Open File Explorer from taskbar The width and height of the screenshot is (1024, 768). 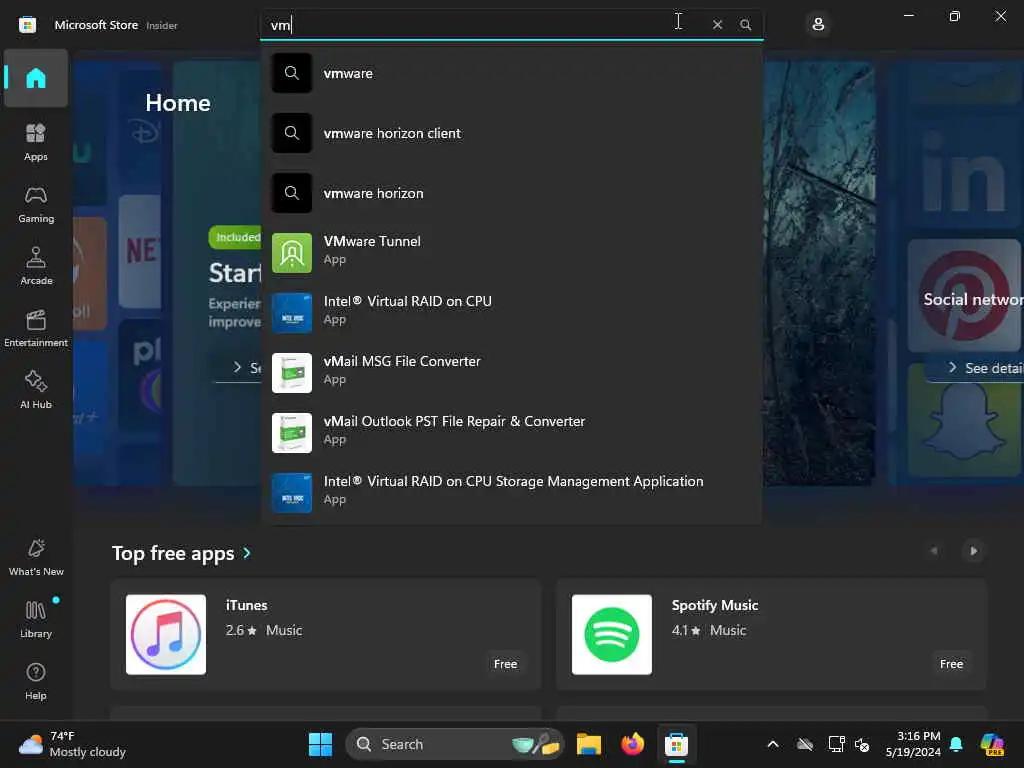(x=588, y=744)
